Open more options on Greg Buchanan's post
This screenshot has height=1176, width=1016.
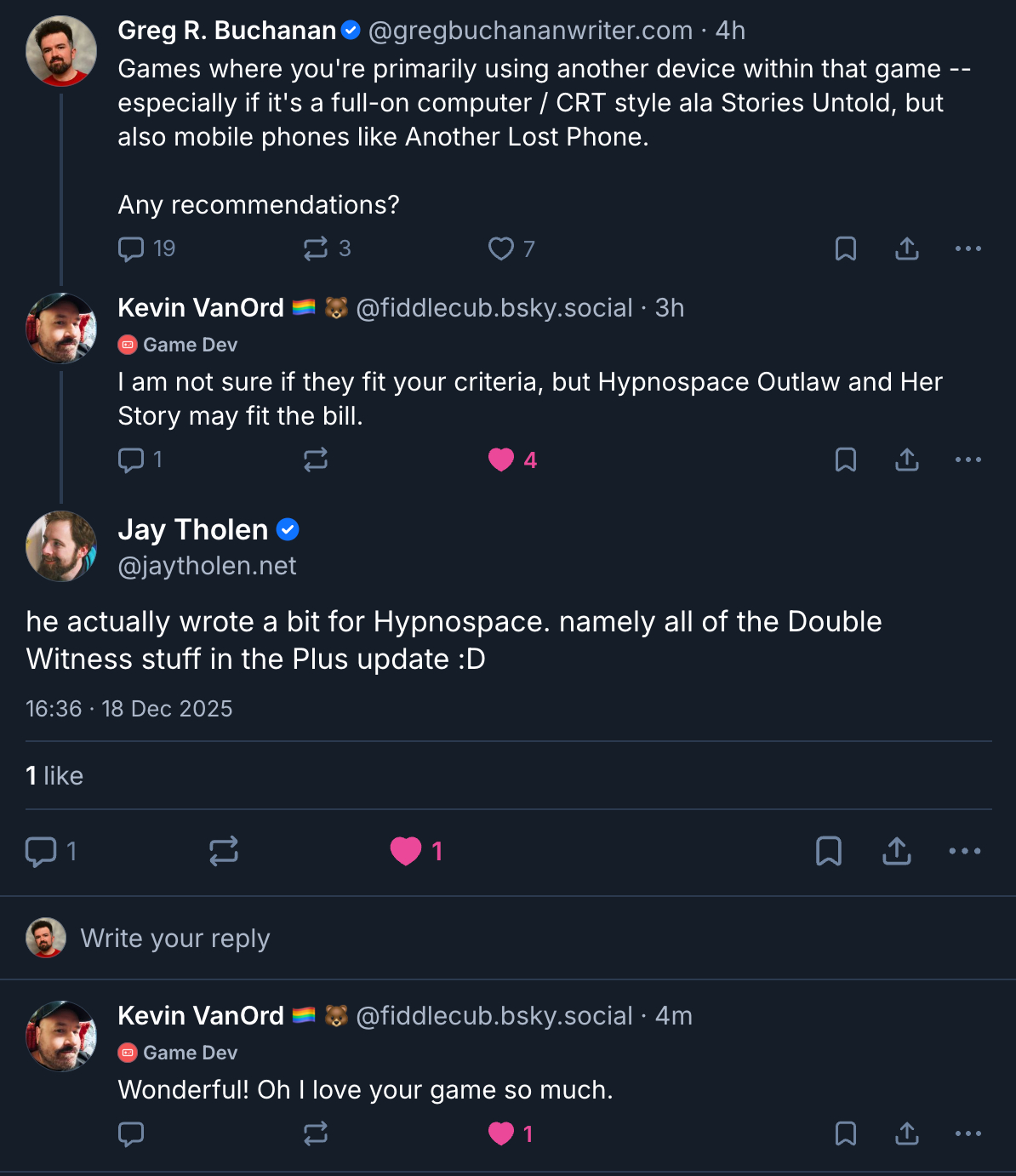pyautogui.click(x=968, y=248)
